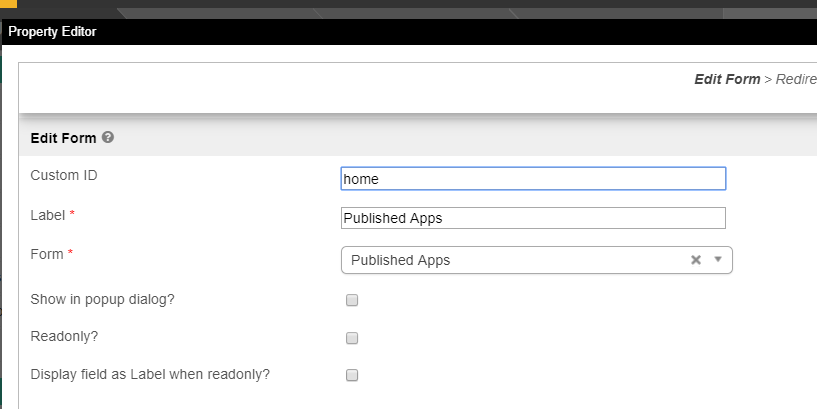Expand the Form dropdown arrow
Screen dimensions: 817x409
[x=718, y=260]
